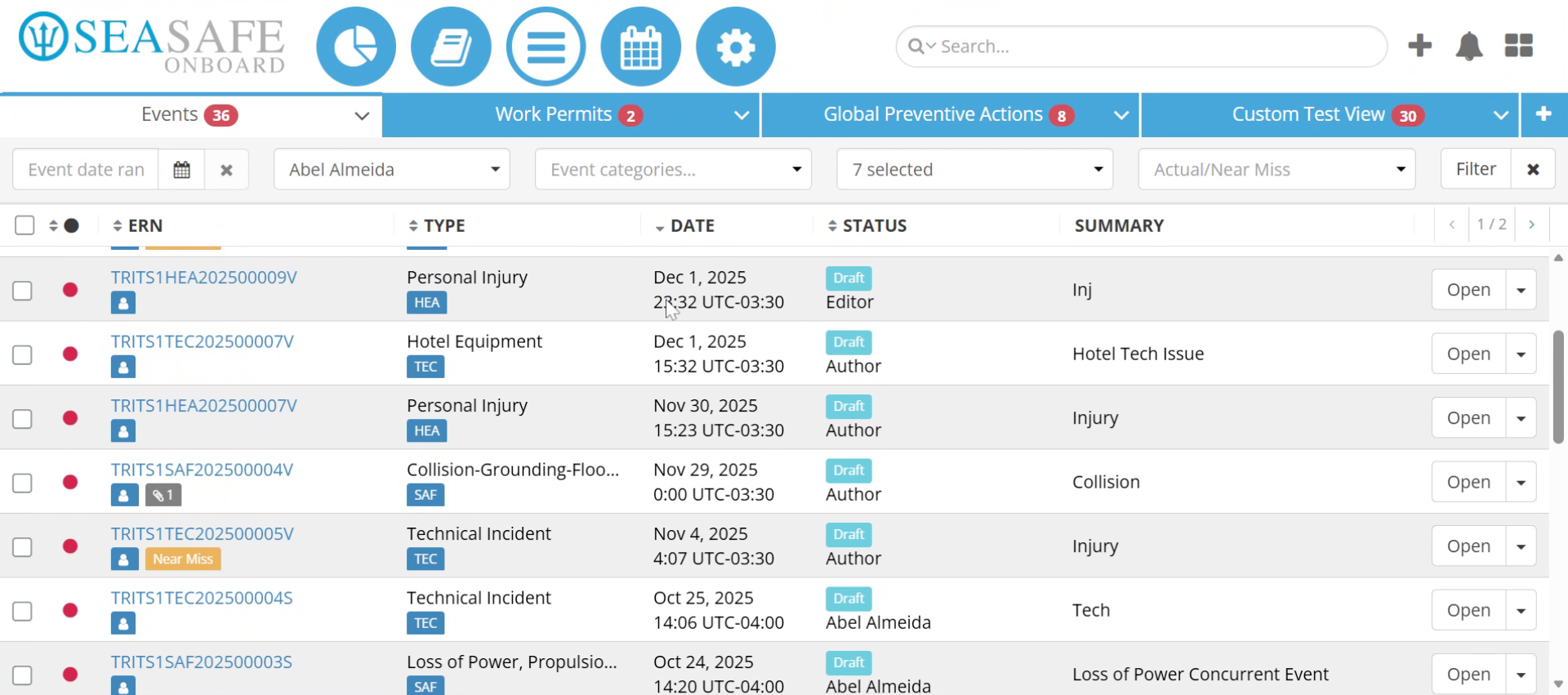Image resolution: width=1568 pixels, height=695 pixels.
Task: Open the calendar icon in top navigation
Action: point(640,47)
